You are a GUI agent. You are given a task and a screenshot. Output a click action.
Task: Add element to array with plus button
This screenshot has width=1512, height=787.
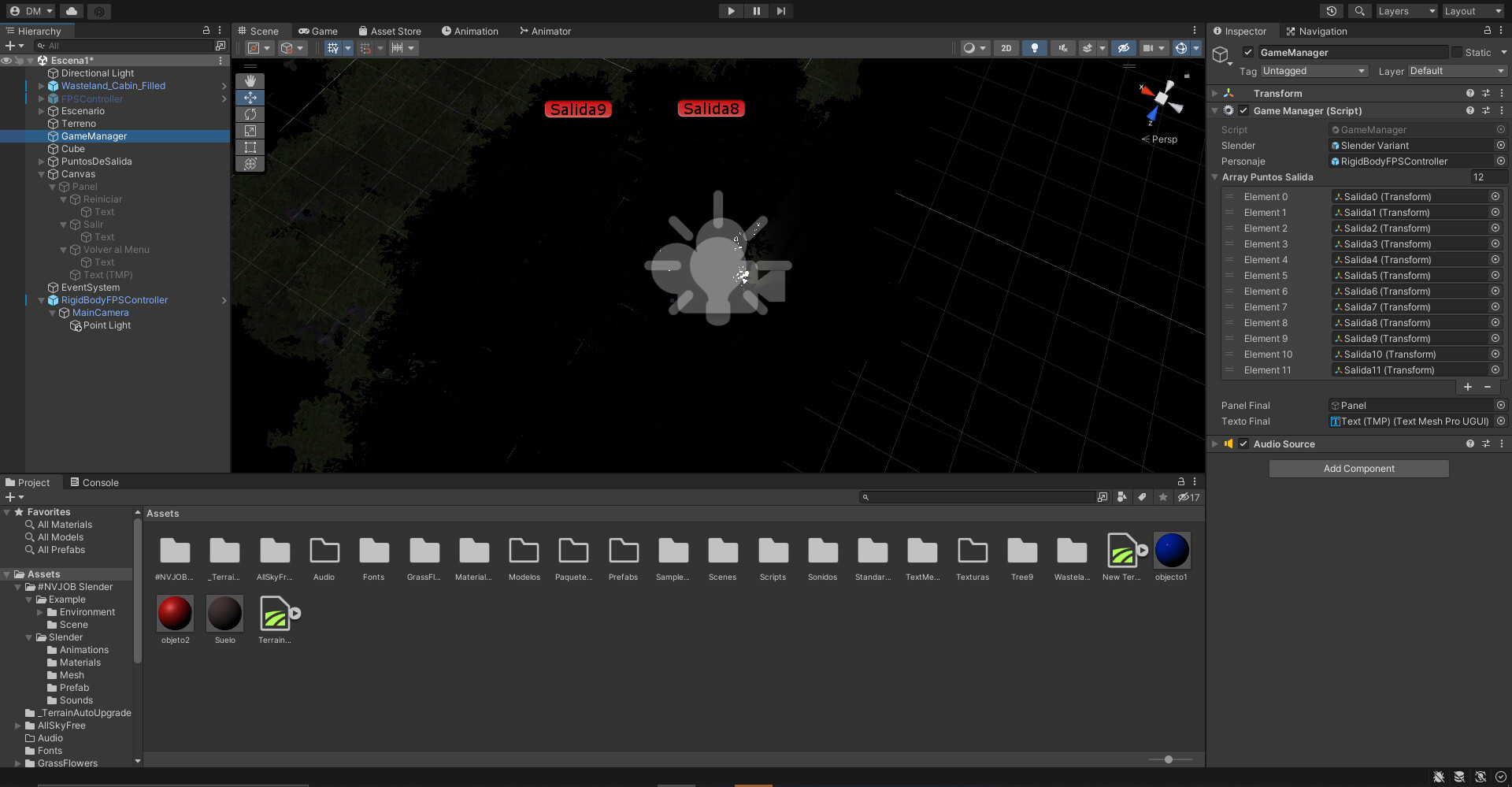1468,387
